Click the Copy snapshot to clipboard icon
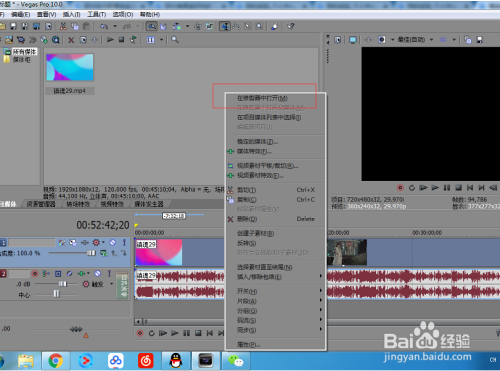 click(468, 40)
